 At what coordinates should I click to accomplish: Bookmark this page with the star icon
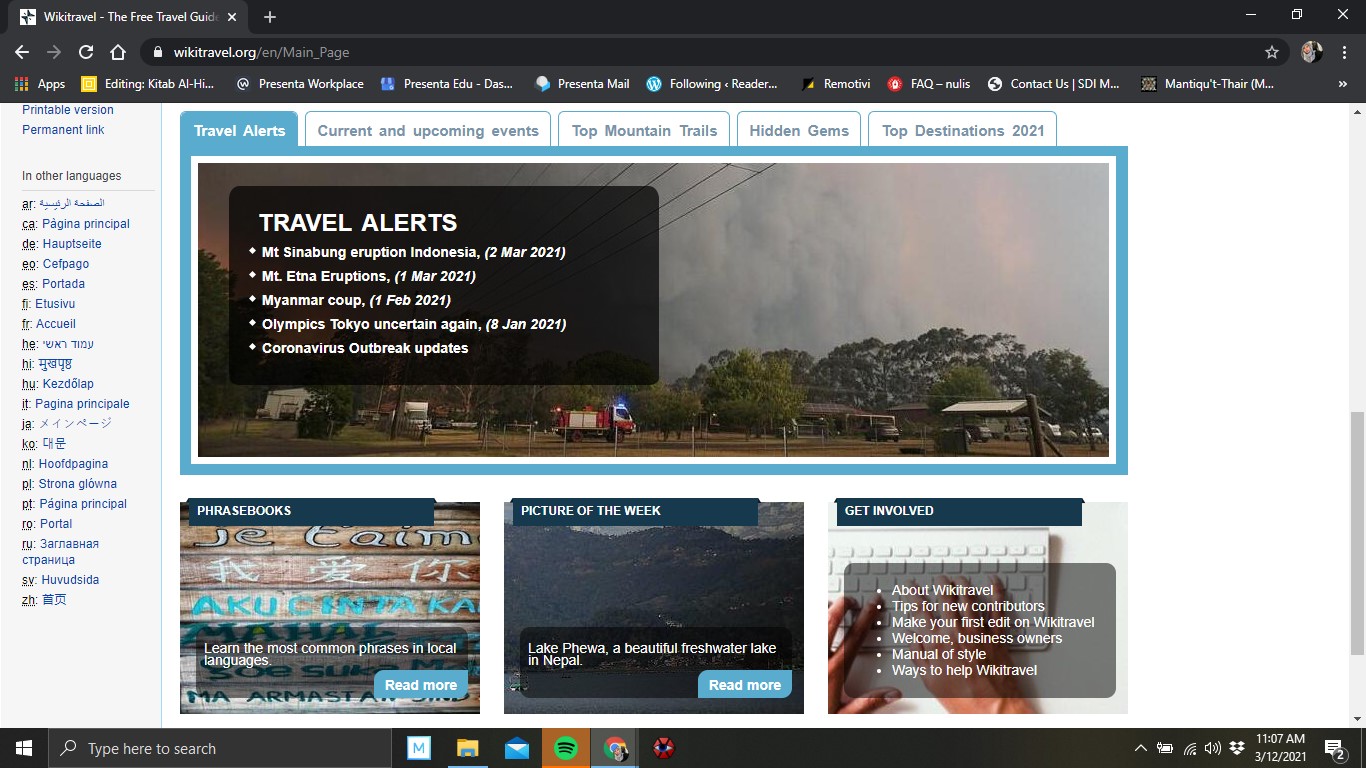click(1272, 52)
